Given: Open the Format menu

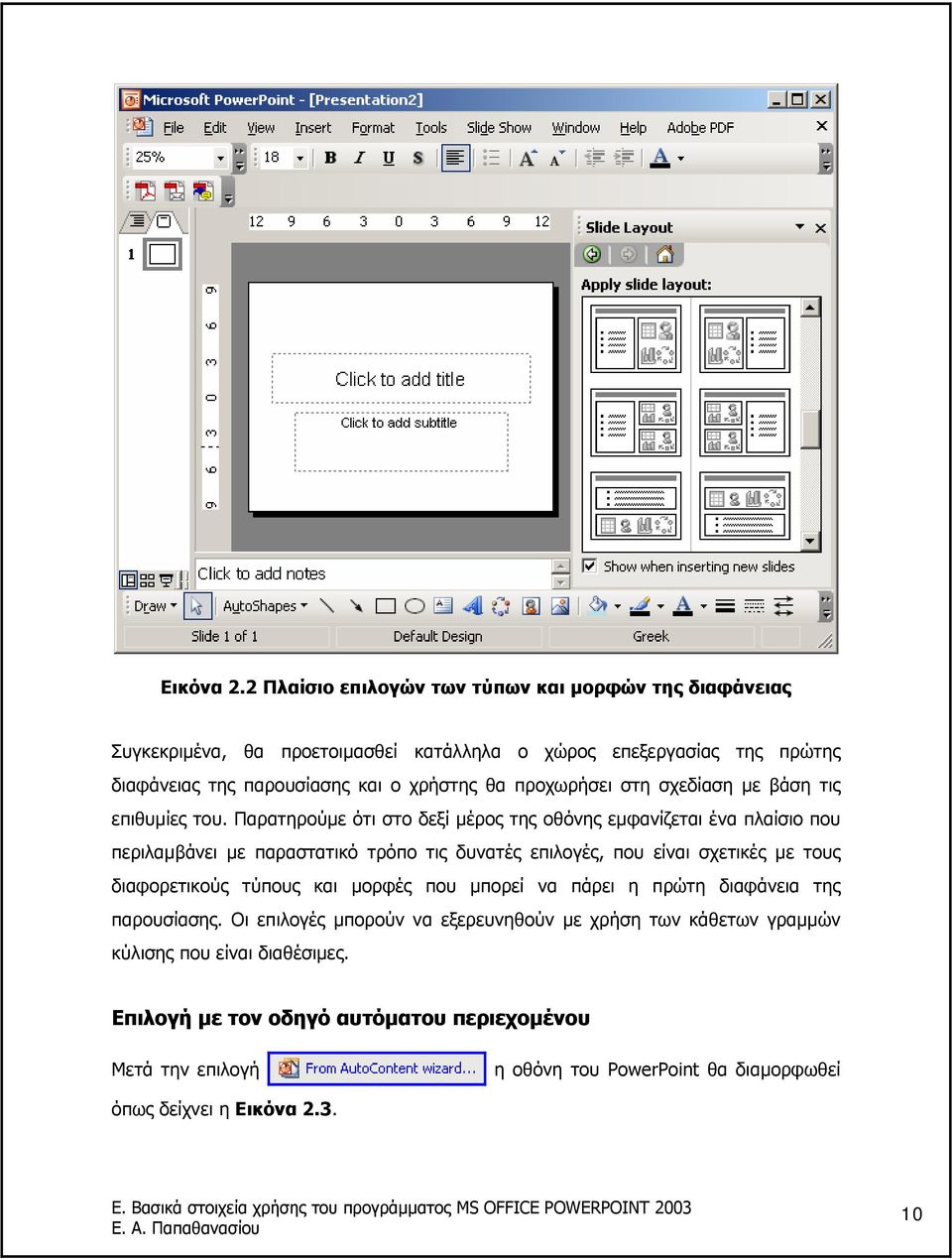Looking at the screenshot, I should (x=373, y=128).
